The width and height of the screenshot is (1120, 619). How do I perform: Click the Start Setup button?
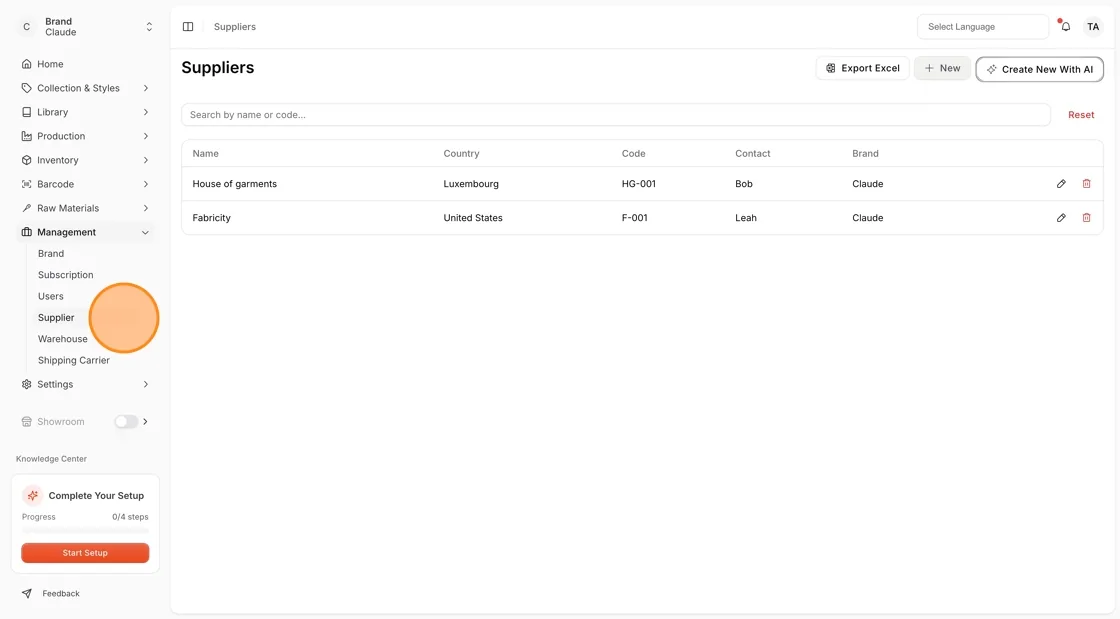85,553
